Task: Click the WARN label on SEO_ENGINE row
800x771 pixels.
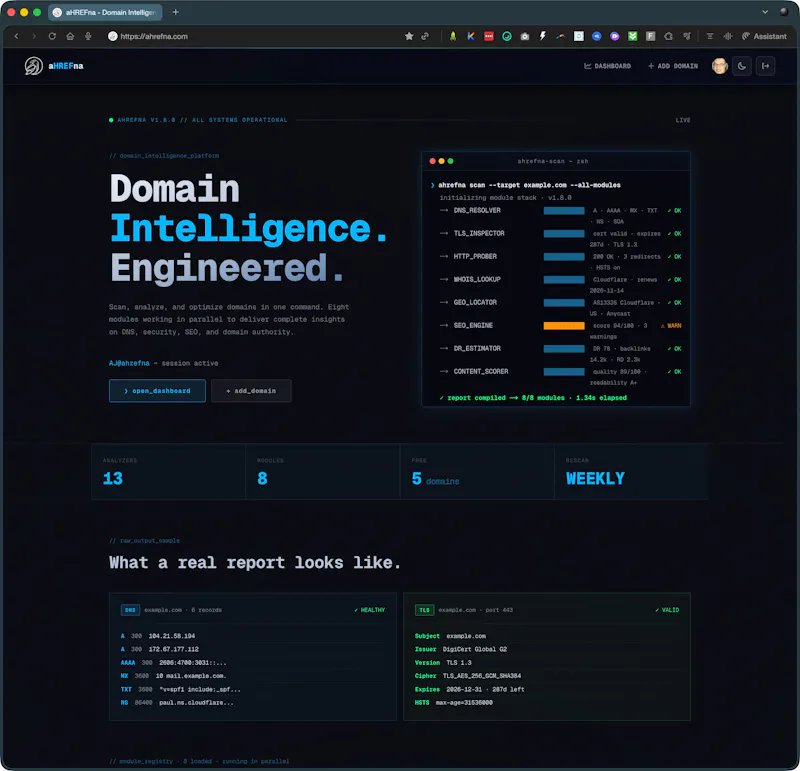Action: click(x=671, y=326)
